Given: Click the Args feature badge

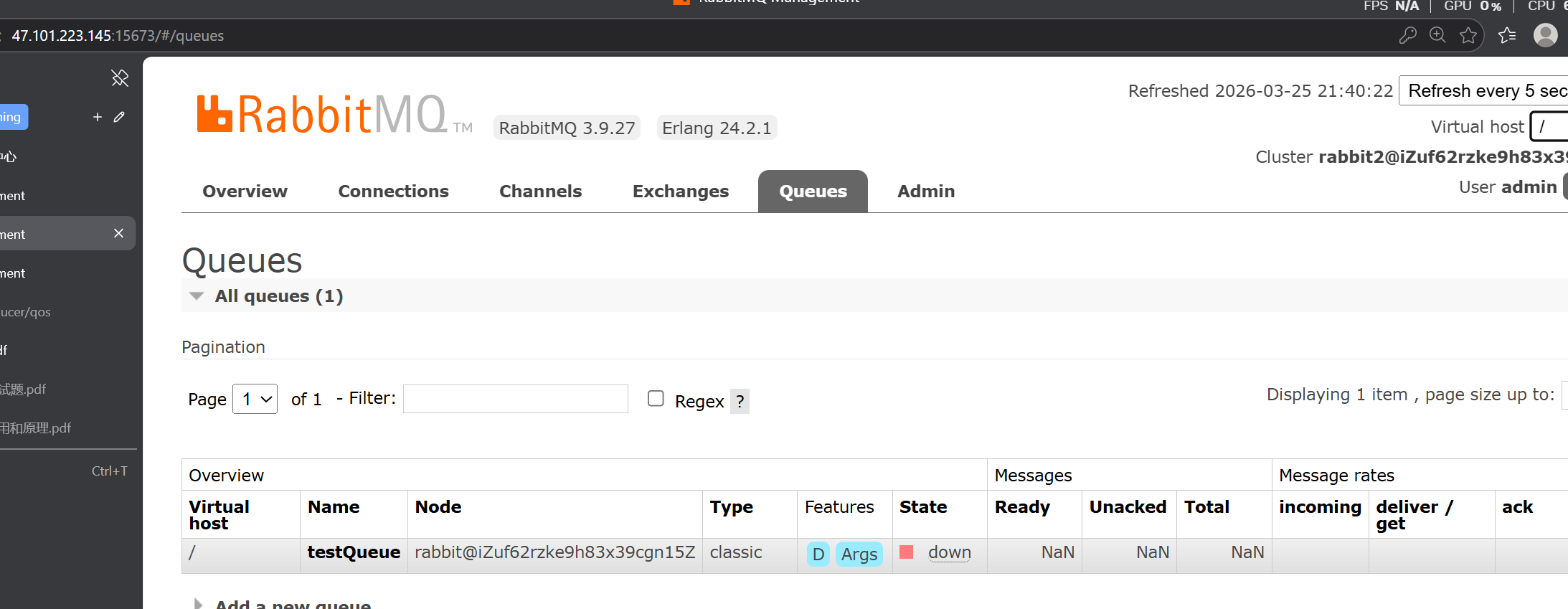Looking at the screenshot, I should 859,554.
